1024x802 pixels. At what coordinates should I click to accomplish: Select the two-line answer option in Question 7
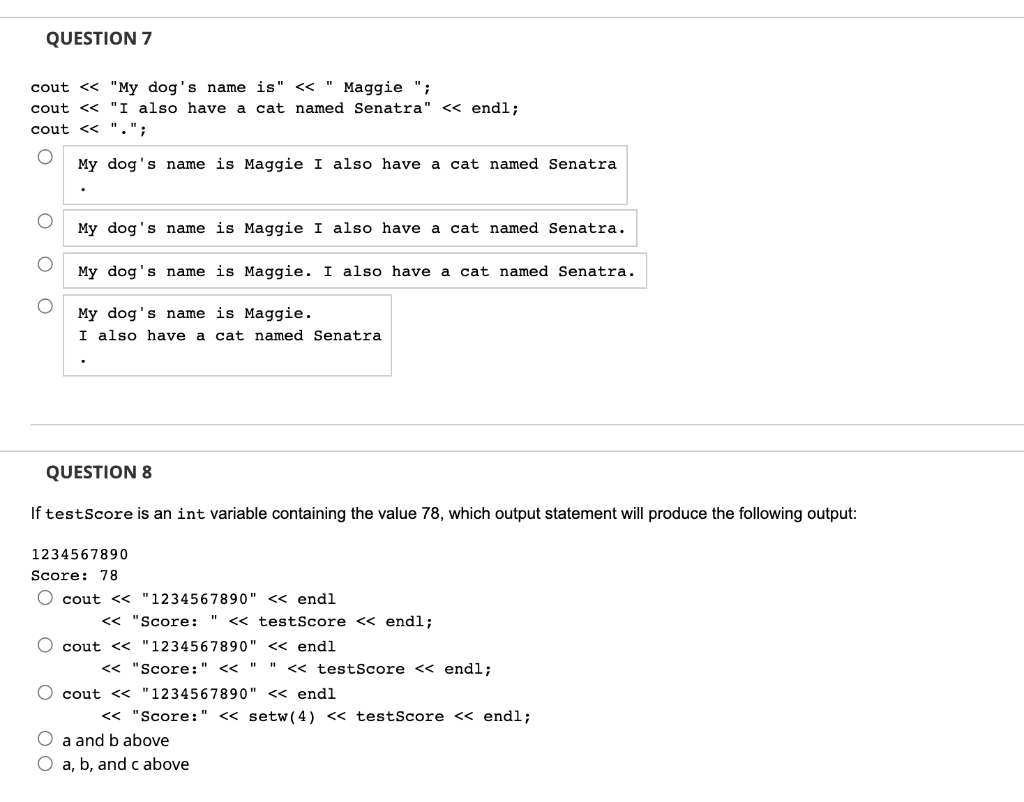coord(45,305)
